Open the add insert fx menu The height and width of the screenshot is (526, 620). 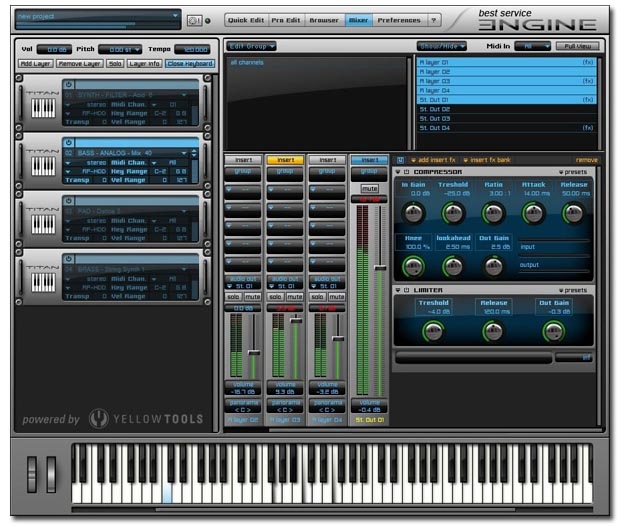point(433,160)
